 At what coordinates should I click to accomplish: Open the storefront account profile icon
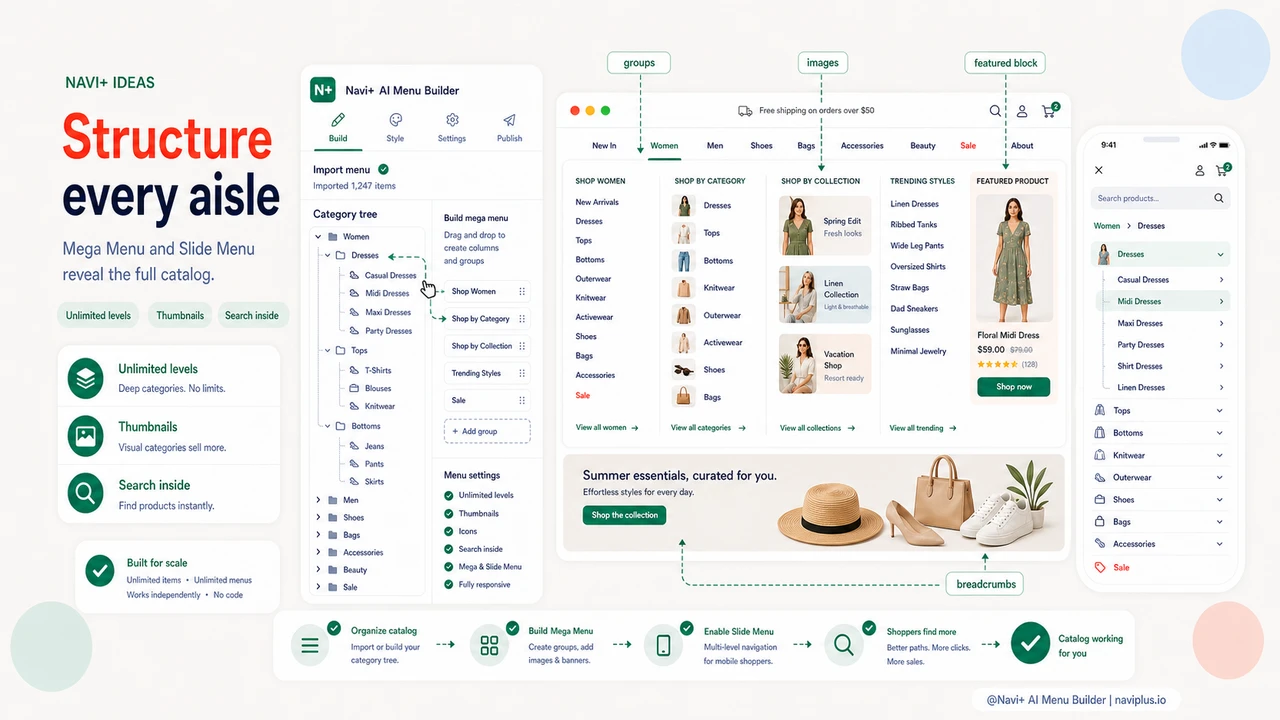pyautogui.click(x=1022, y=111)
